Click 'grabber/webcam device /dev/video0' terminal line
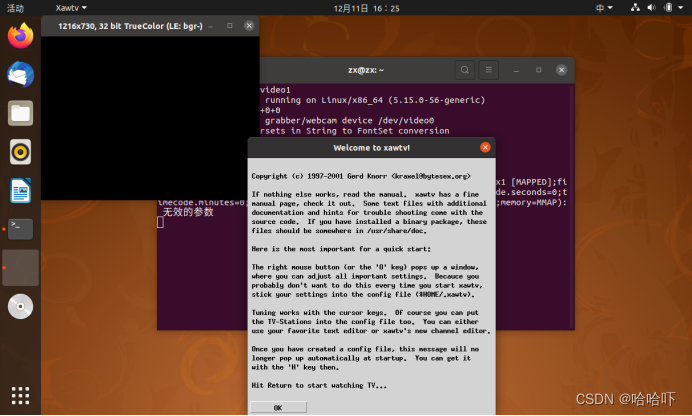 point(349,120)
